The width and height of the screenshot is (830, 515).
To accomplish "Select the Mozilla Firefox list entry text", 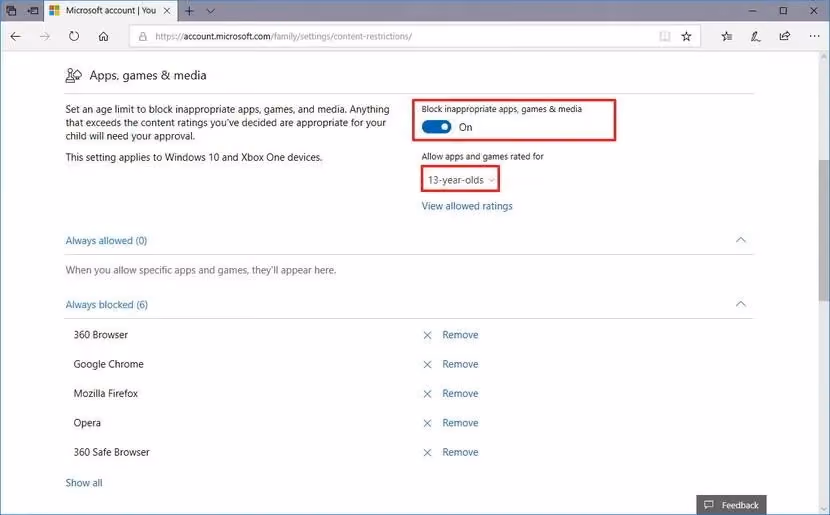I will [105, 394].
